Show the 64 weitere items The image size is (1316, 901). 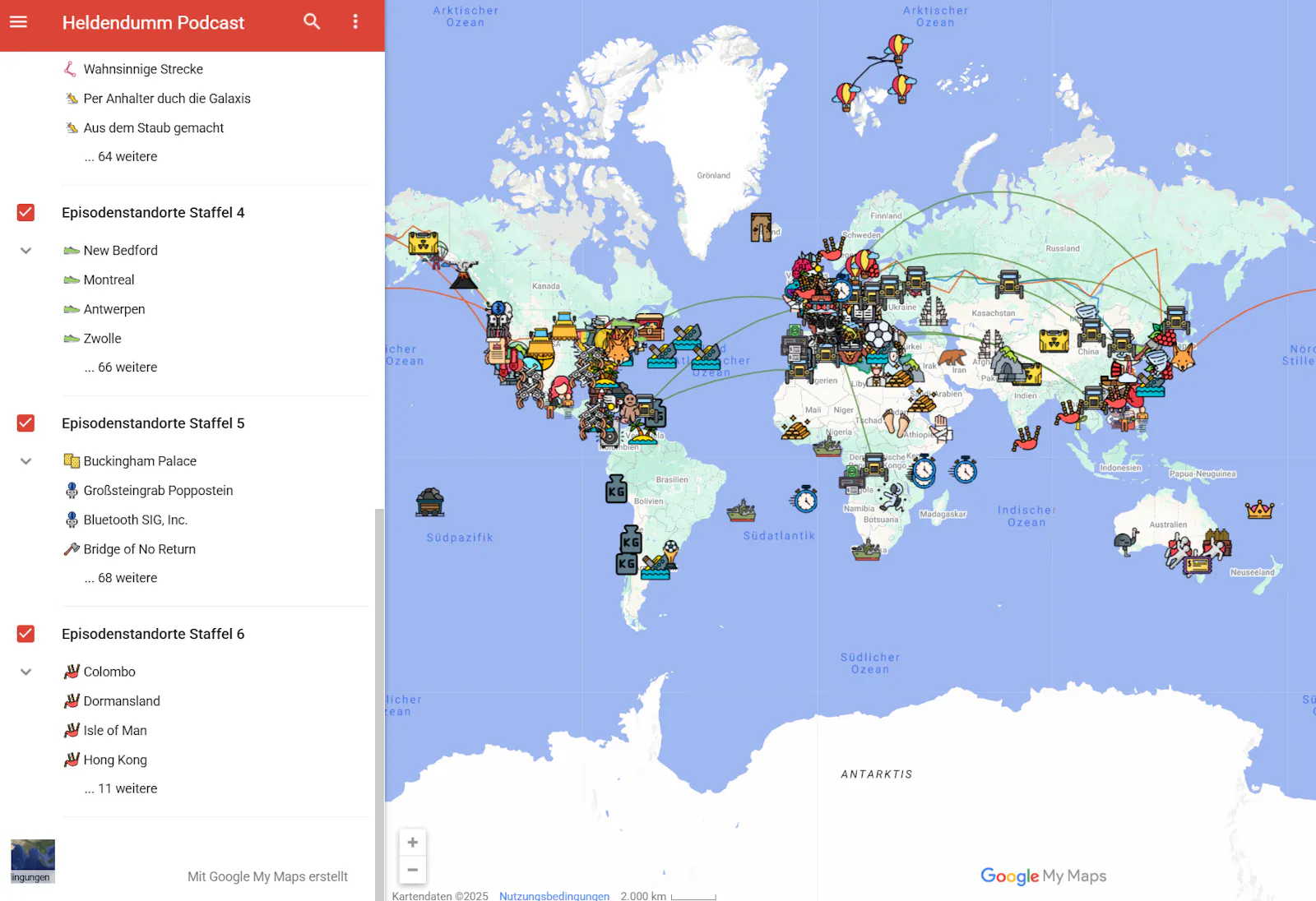(x=121, y=156)
